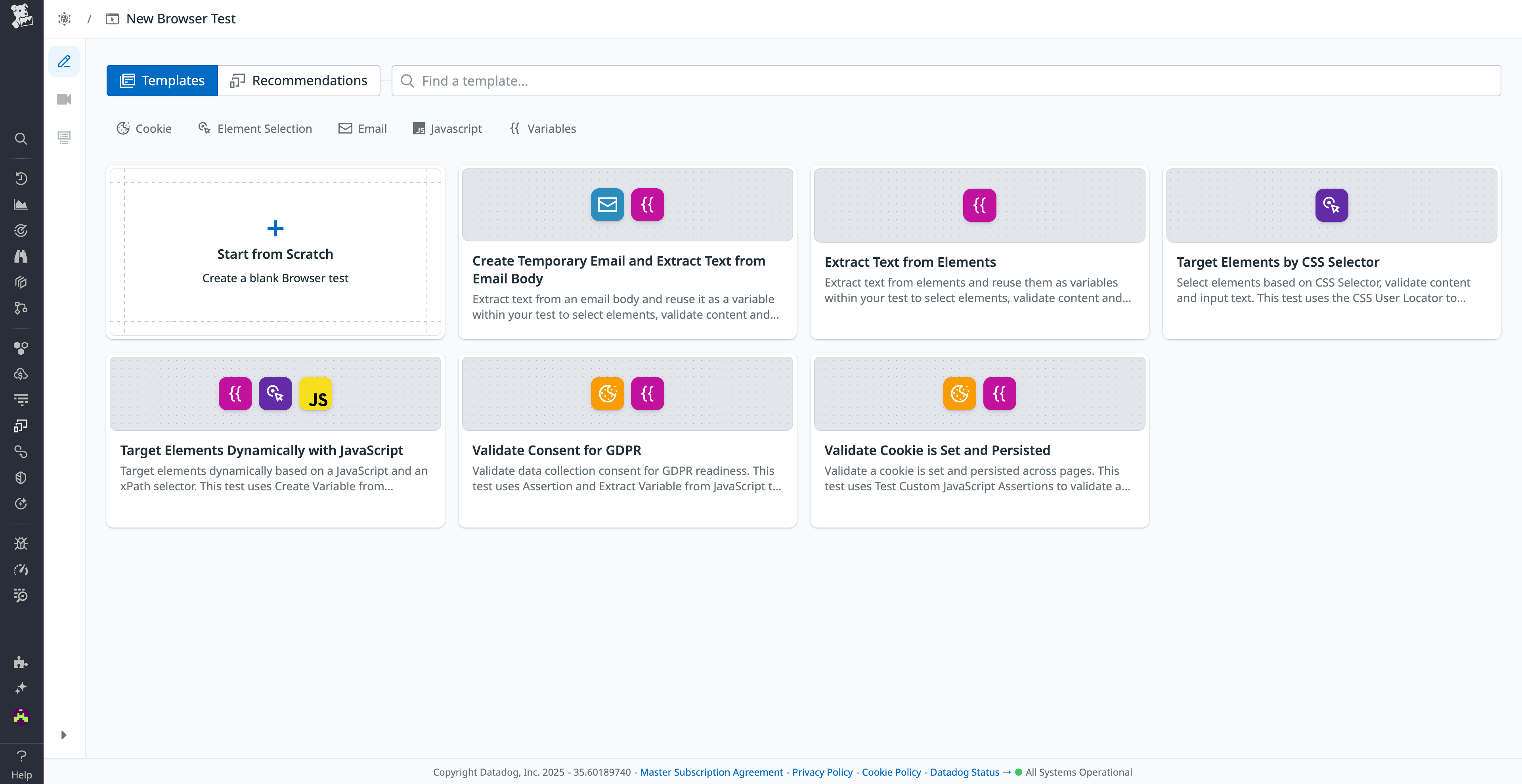The image size is (1522, 784).
Task: Toggle the Cookie template filter
Action: point(143,128)
